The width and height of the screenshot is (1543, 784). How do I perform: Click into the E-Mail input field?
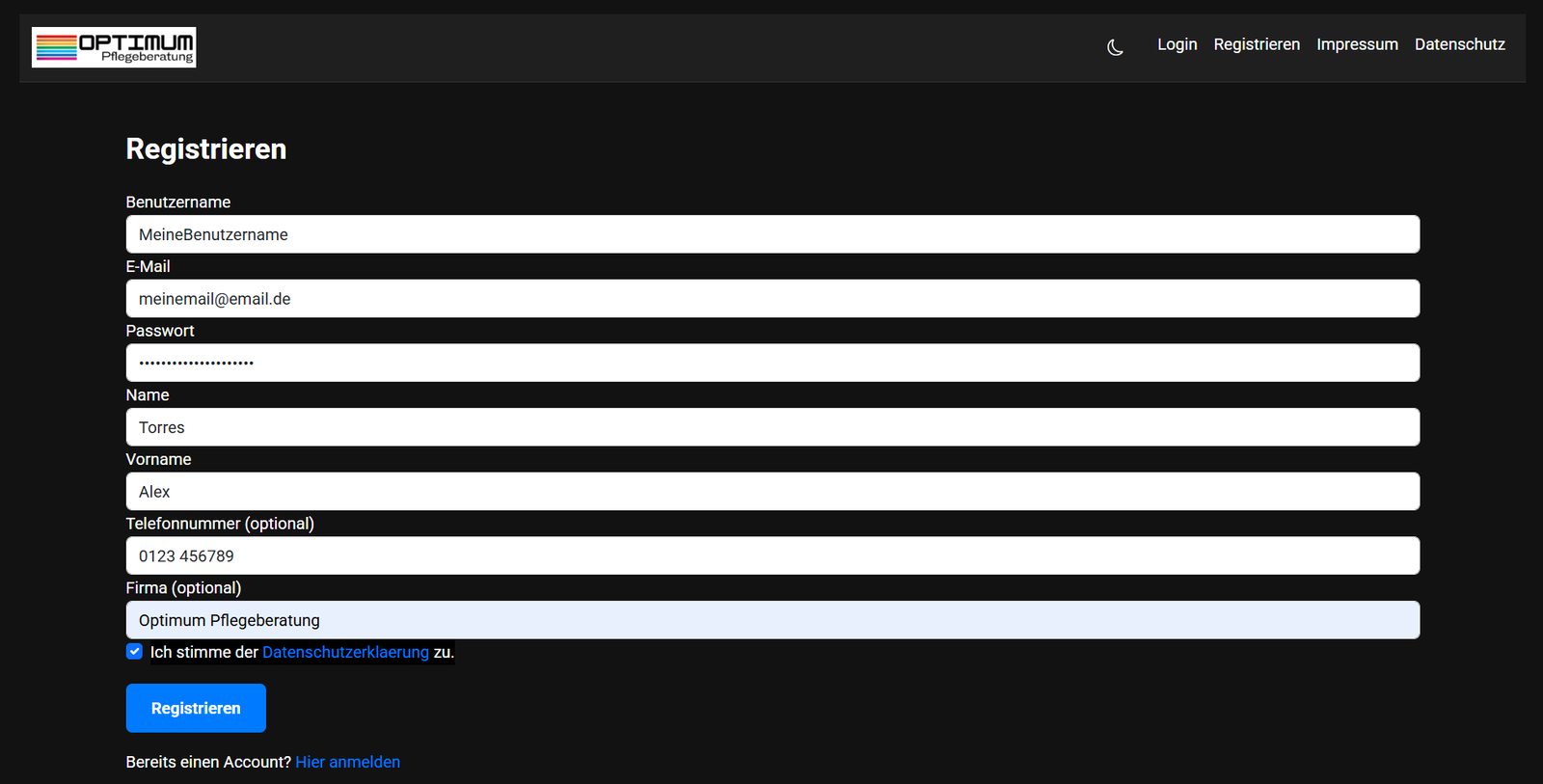click(x=771, y=299)
